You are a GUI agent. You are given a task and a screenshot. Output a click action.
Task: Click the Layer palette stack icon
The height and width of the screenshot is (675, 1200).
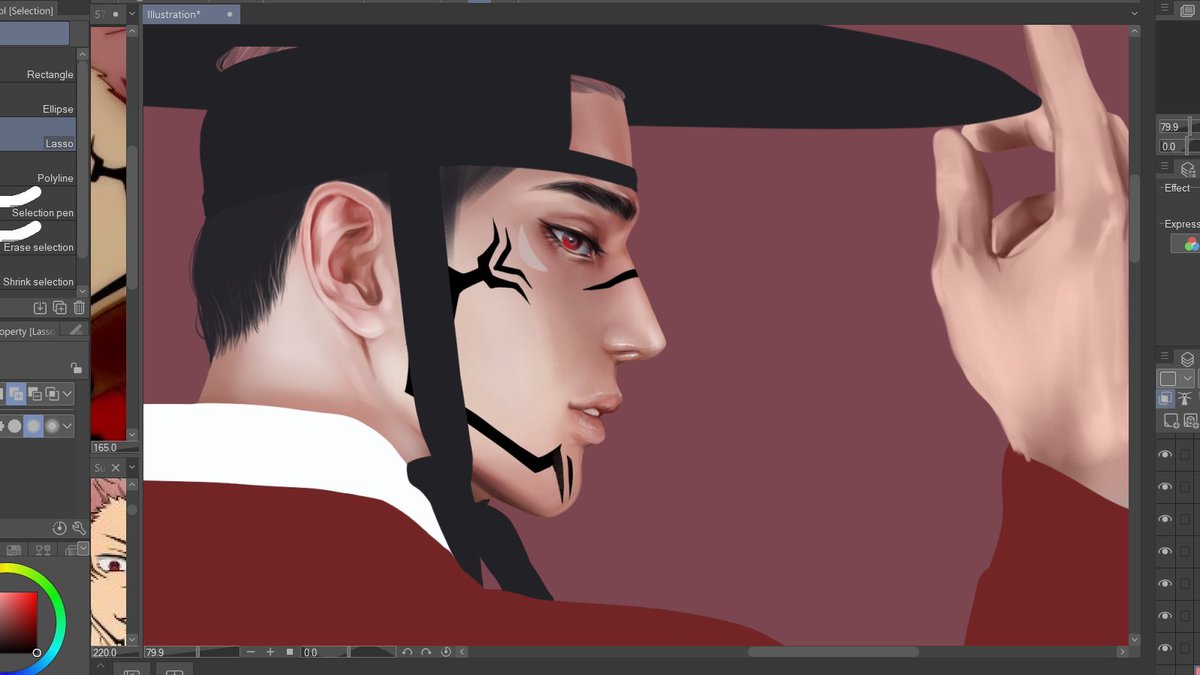coord(1187,358)
